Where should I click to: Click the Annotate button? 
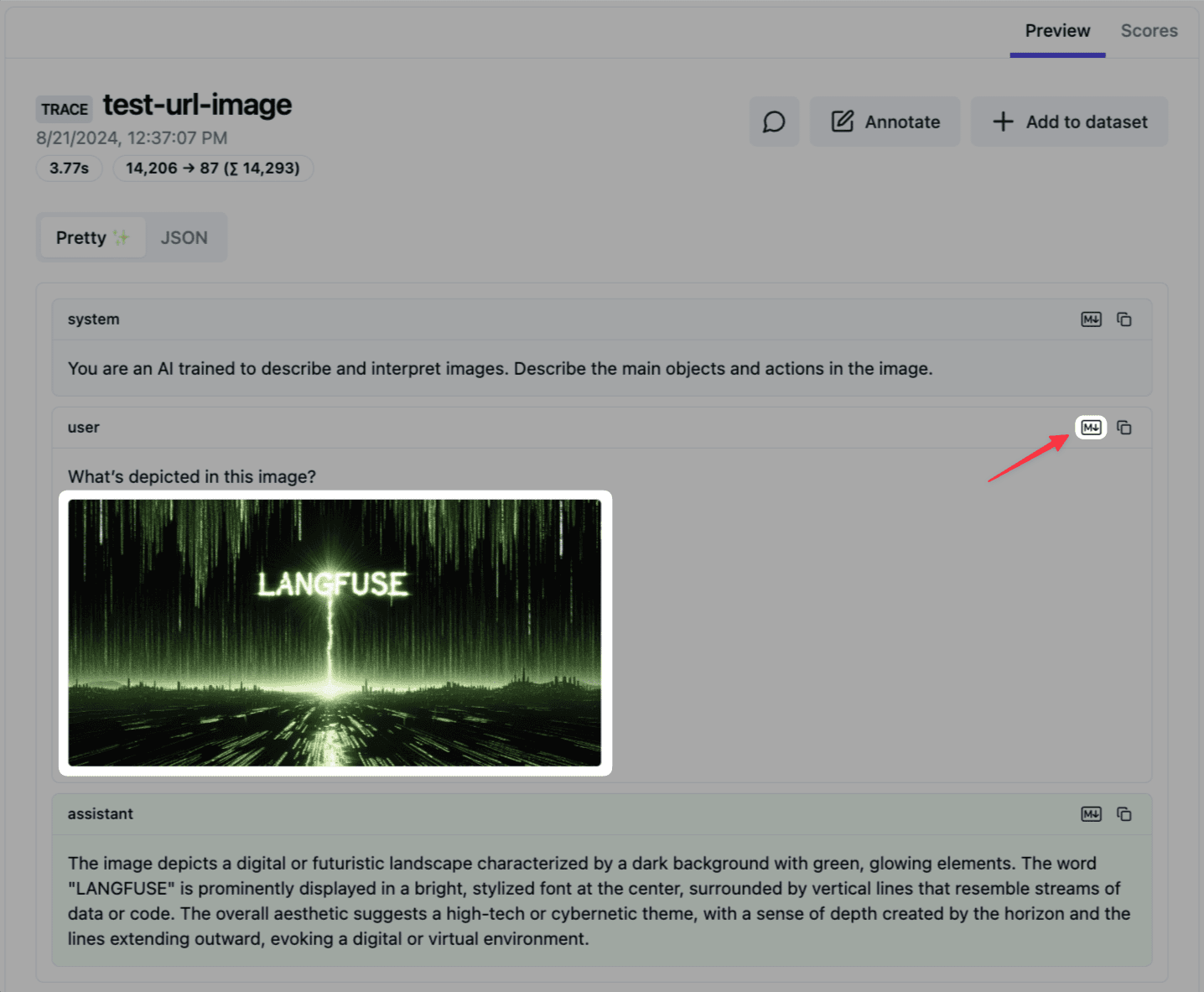coord(885,122)
